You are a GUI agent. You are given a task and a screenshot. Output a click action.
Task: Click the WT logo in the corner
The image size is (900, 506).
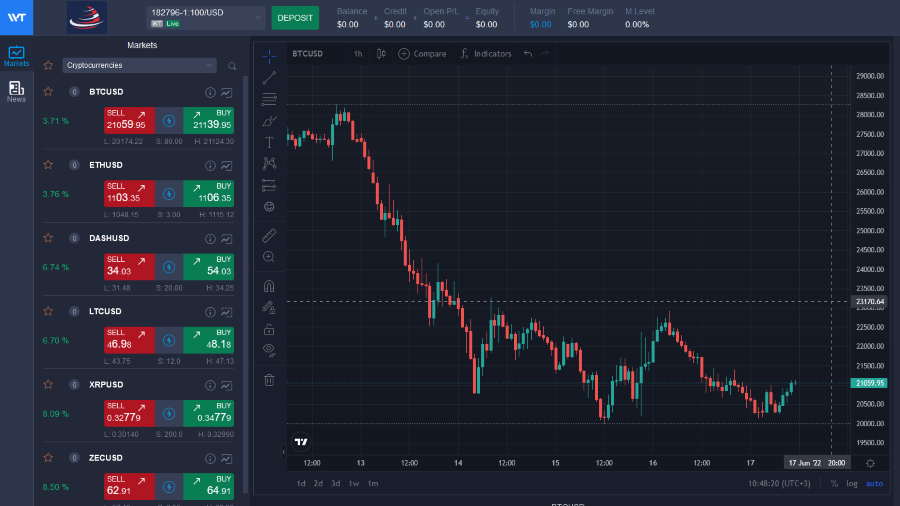(x=16, y=17)
